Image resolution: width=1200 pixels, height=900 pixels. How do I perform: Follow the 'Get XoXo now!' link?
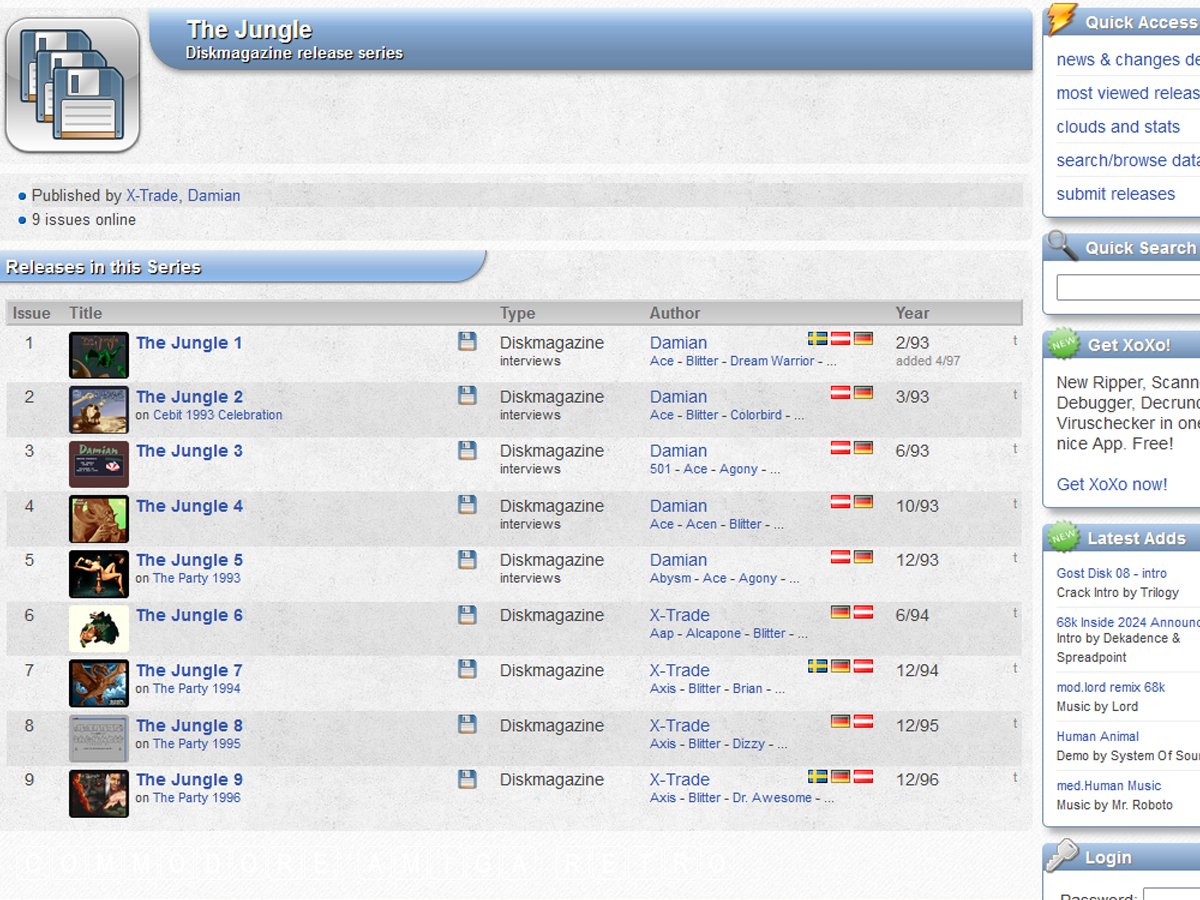pos(1111,484)
